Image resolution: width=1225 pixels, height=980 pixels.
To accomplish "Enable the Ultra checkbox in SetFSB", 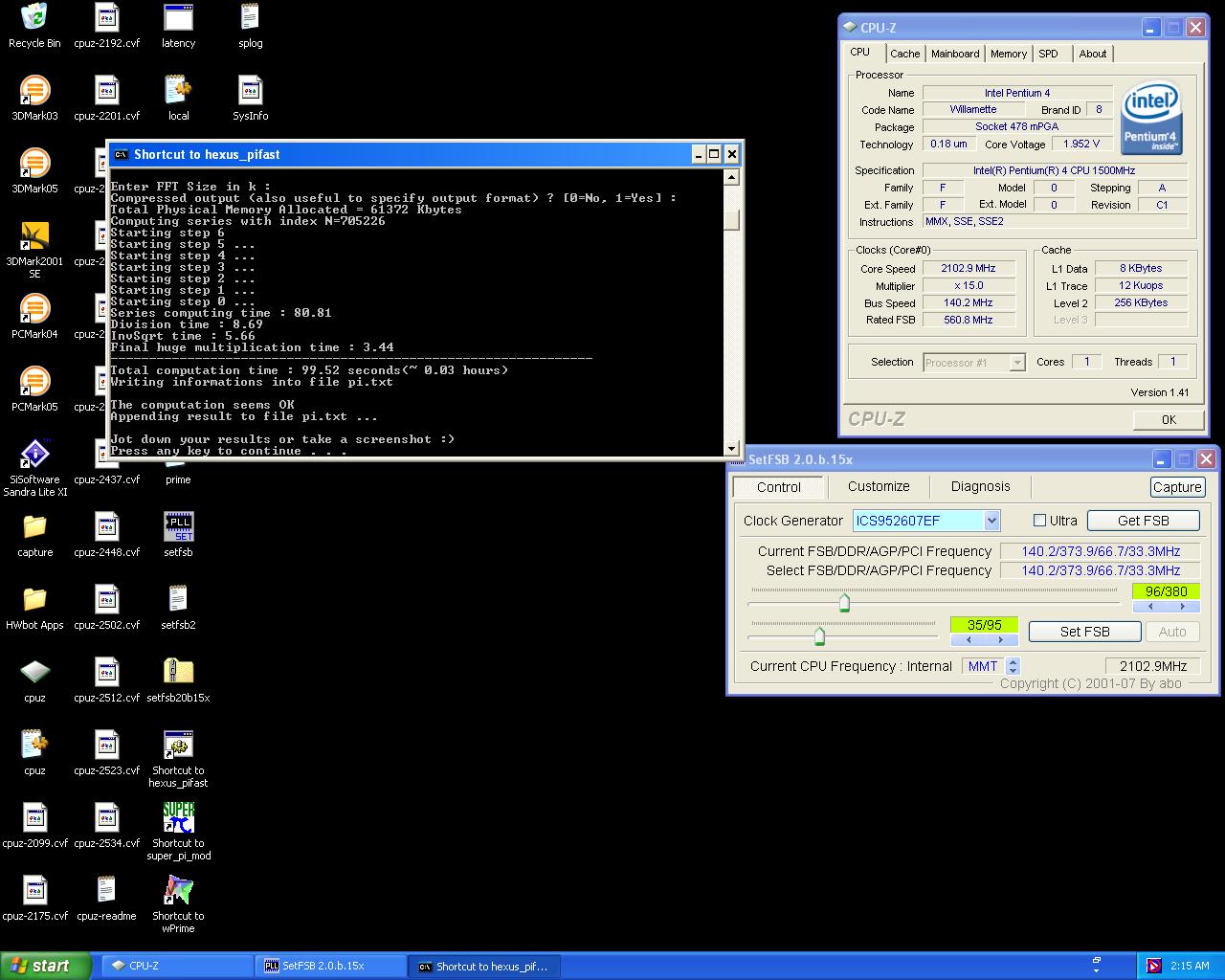I will [1039, 521].
